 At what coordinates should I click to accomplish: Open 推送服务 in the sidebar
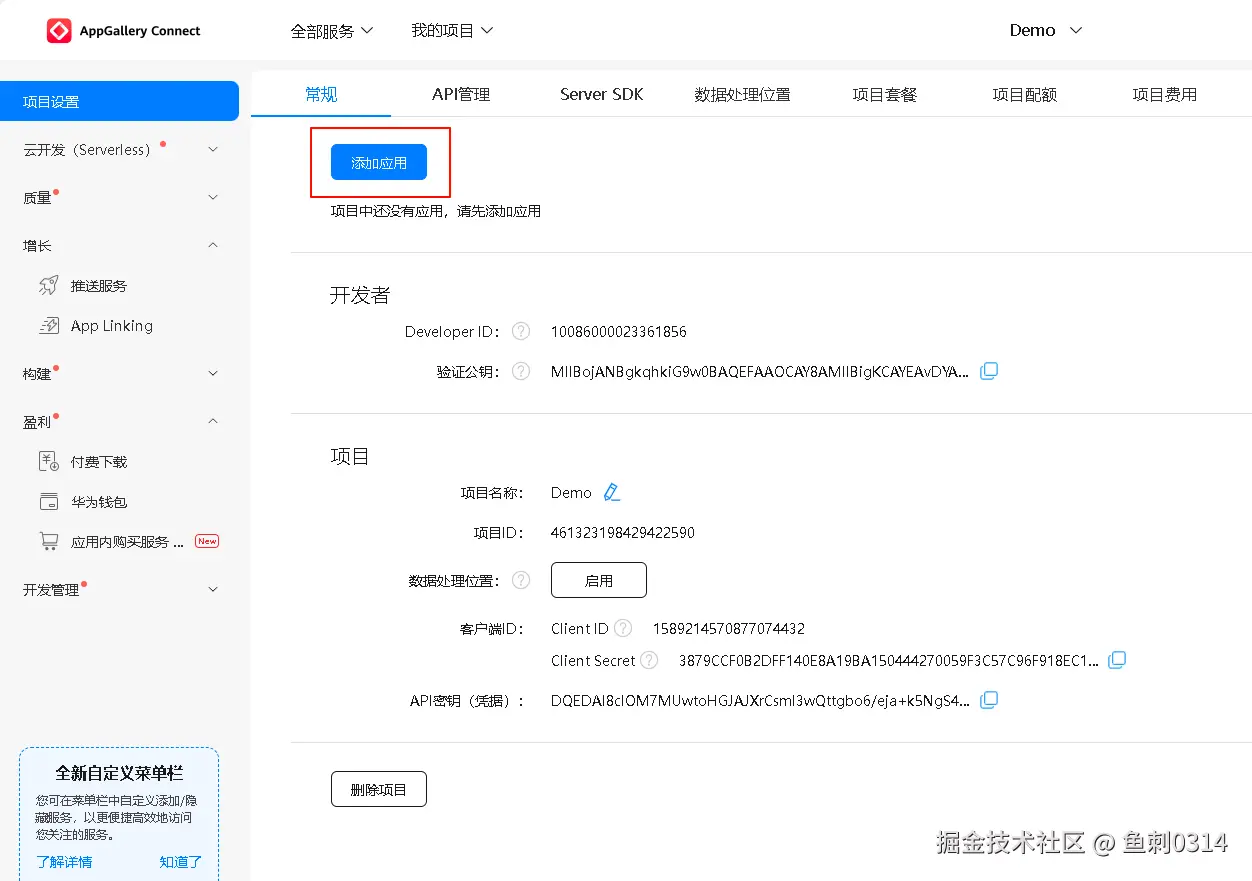pos(99,286)
